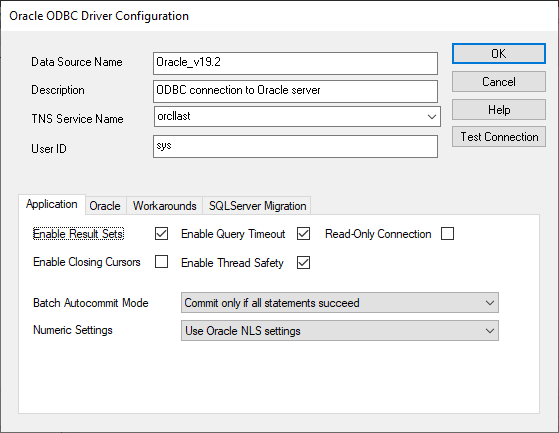
Task: Focus the User ID input box
Action: coord(295,146)
